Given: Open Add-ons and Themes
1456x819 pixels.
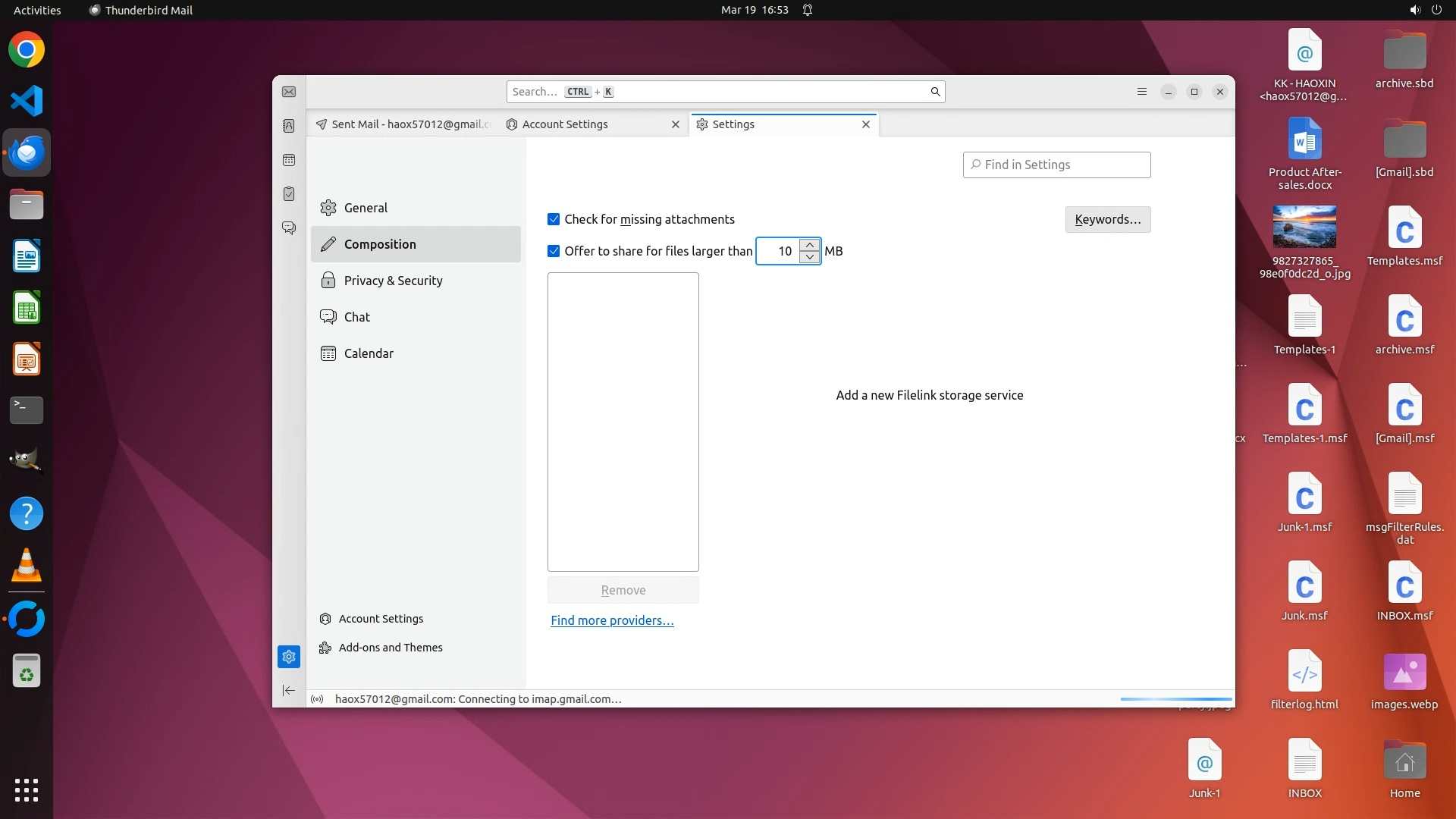Looking at the screenshot, I should (390, 648).
